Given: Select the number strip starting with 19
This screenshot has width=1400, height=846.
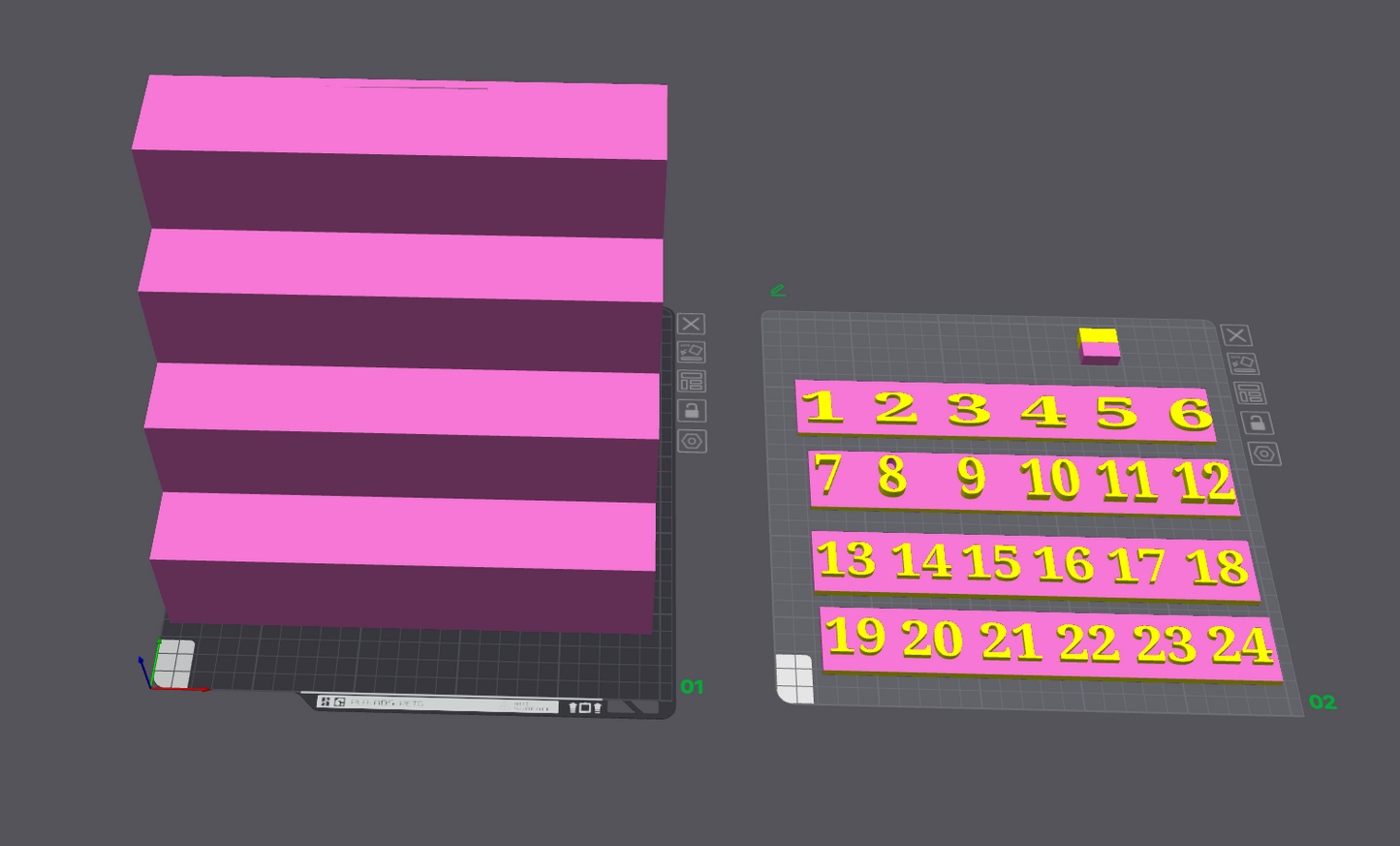Looking at the screenshot, I should 1051,642.
